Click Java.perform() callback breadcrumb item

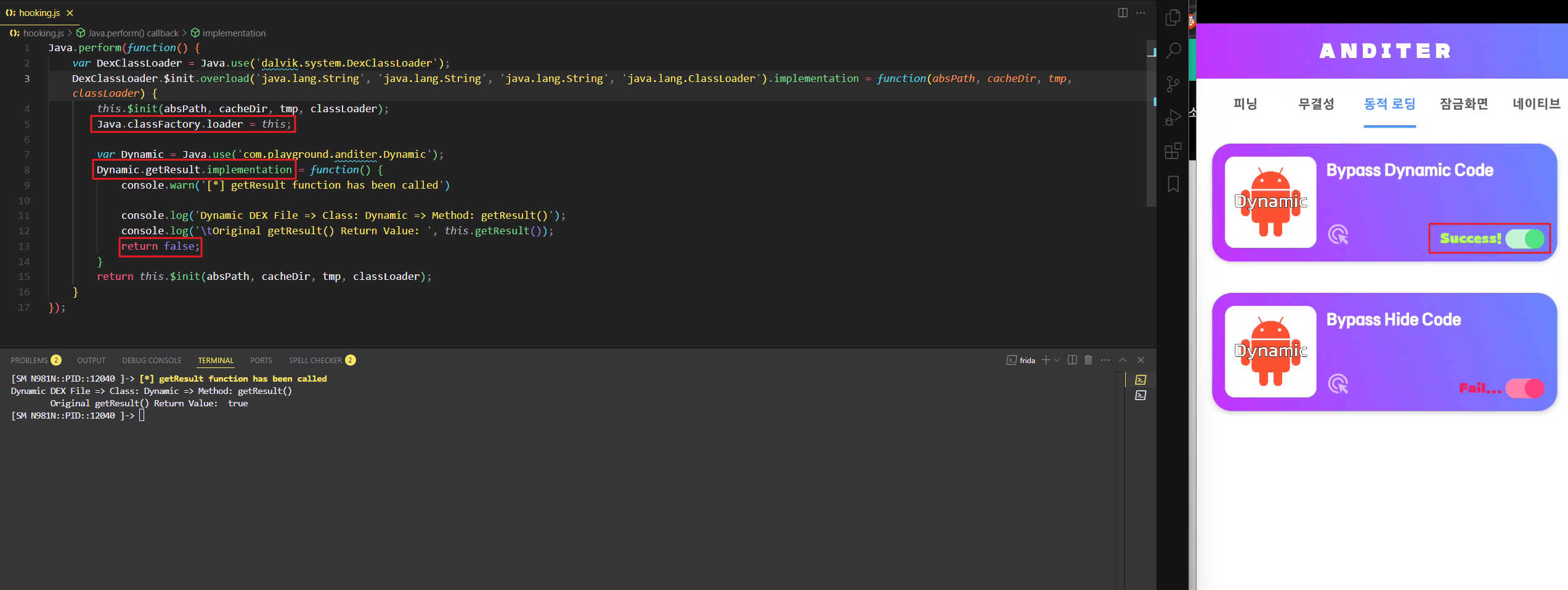tap(133, 33)
